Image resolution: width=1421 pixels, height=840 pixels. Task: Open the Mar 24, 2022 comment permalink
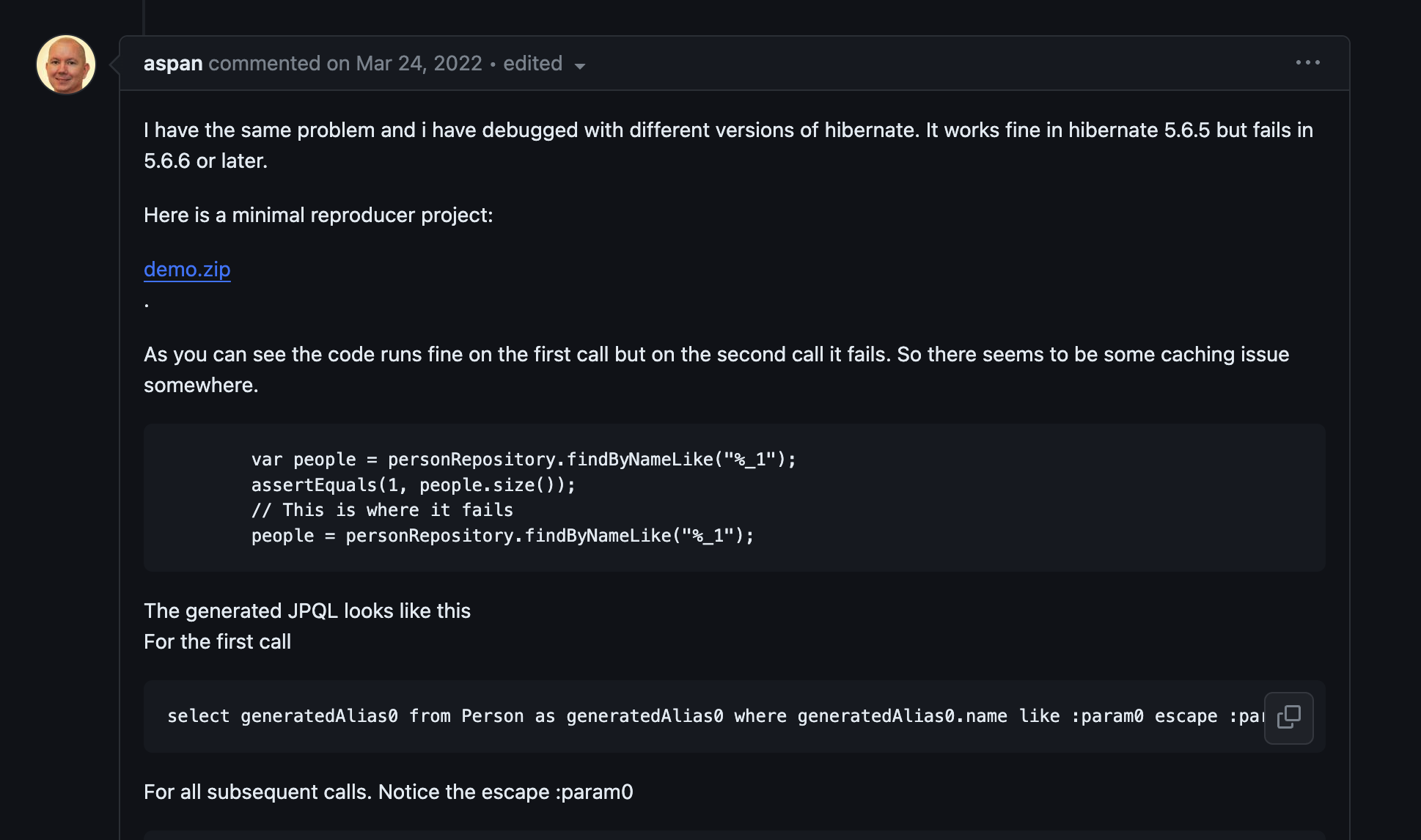419,64
